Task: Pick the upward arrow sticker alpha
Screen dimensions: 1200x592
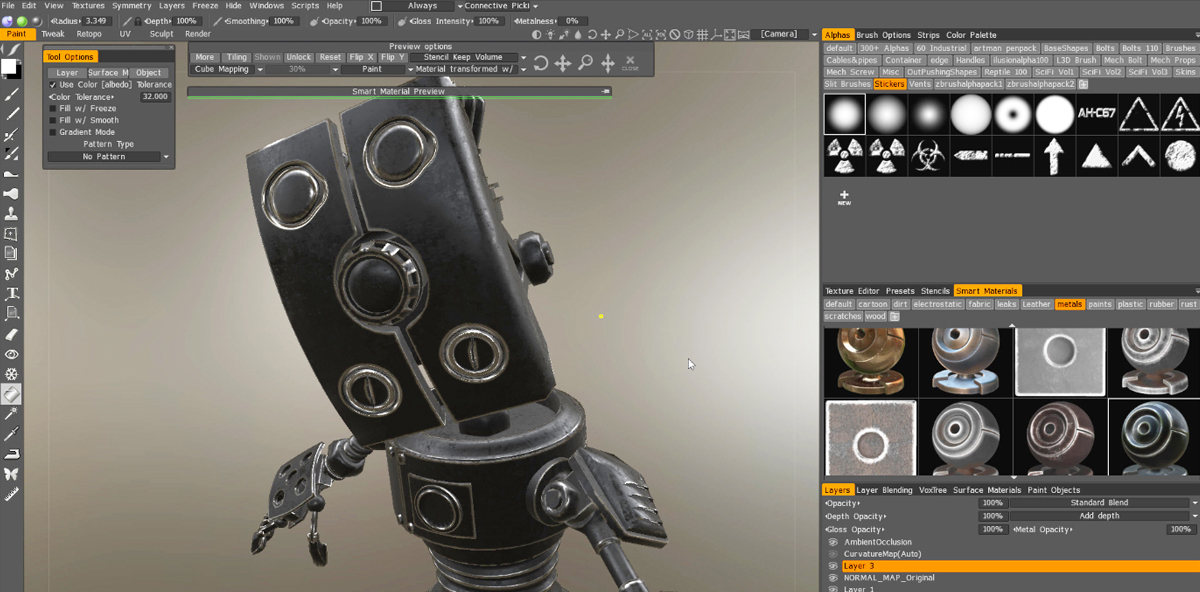Action: tap(1054, 156)
